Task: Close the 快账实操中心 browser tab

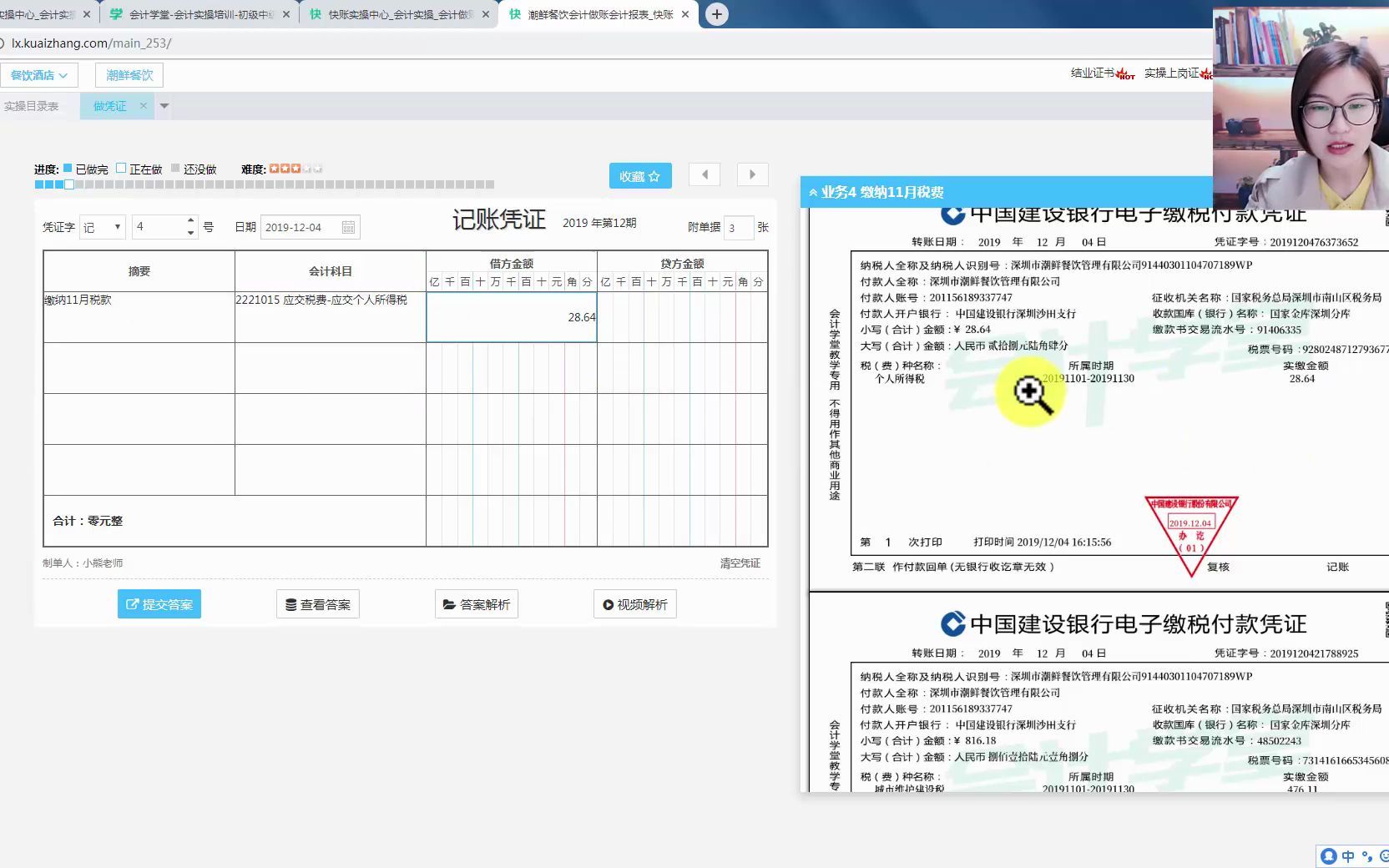Action: [487, 14]
